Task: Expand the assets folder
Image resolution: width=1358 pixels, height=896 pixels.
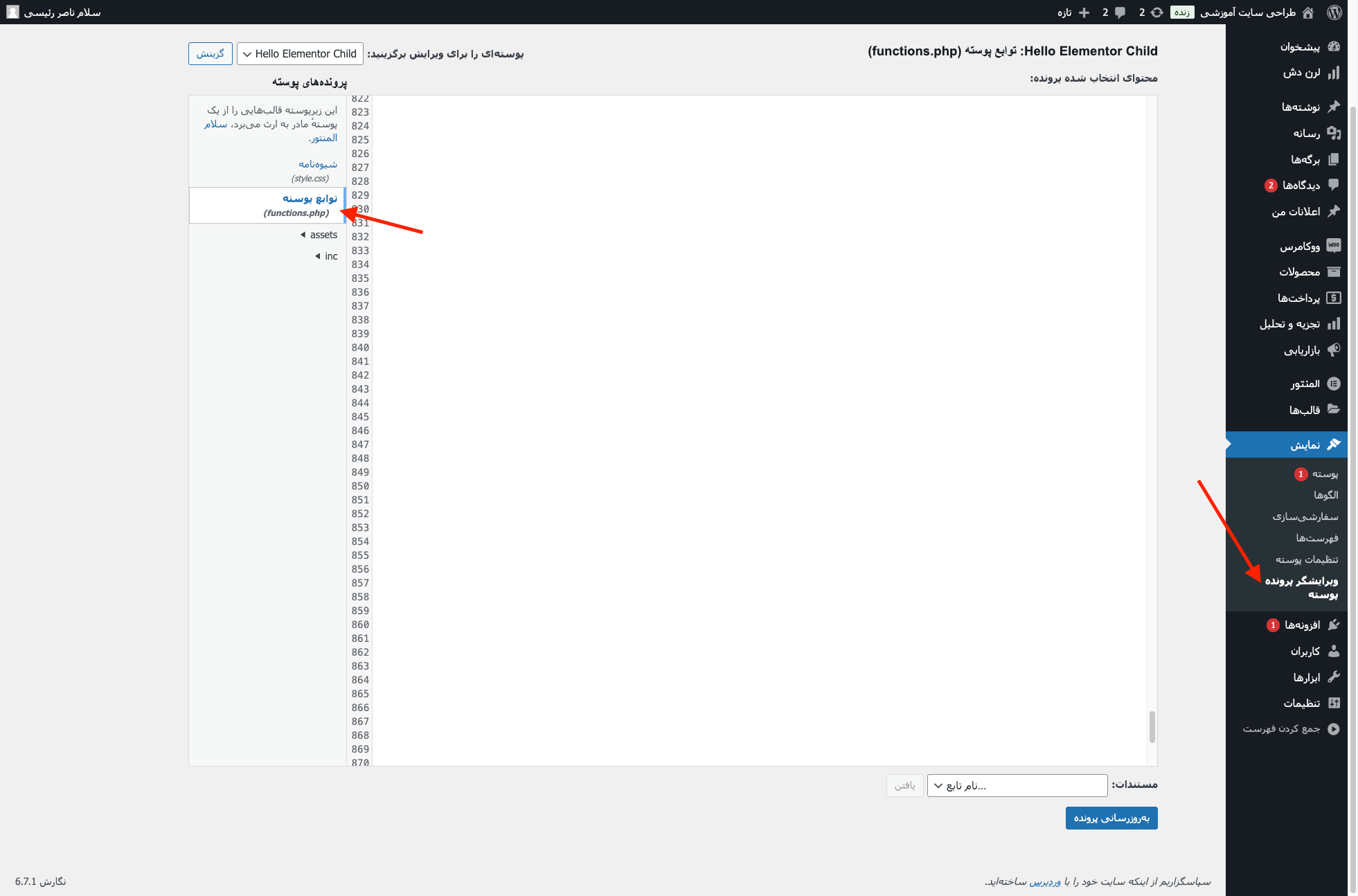Action: (321, 235)
